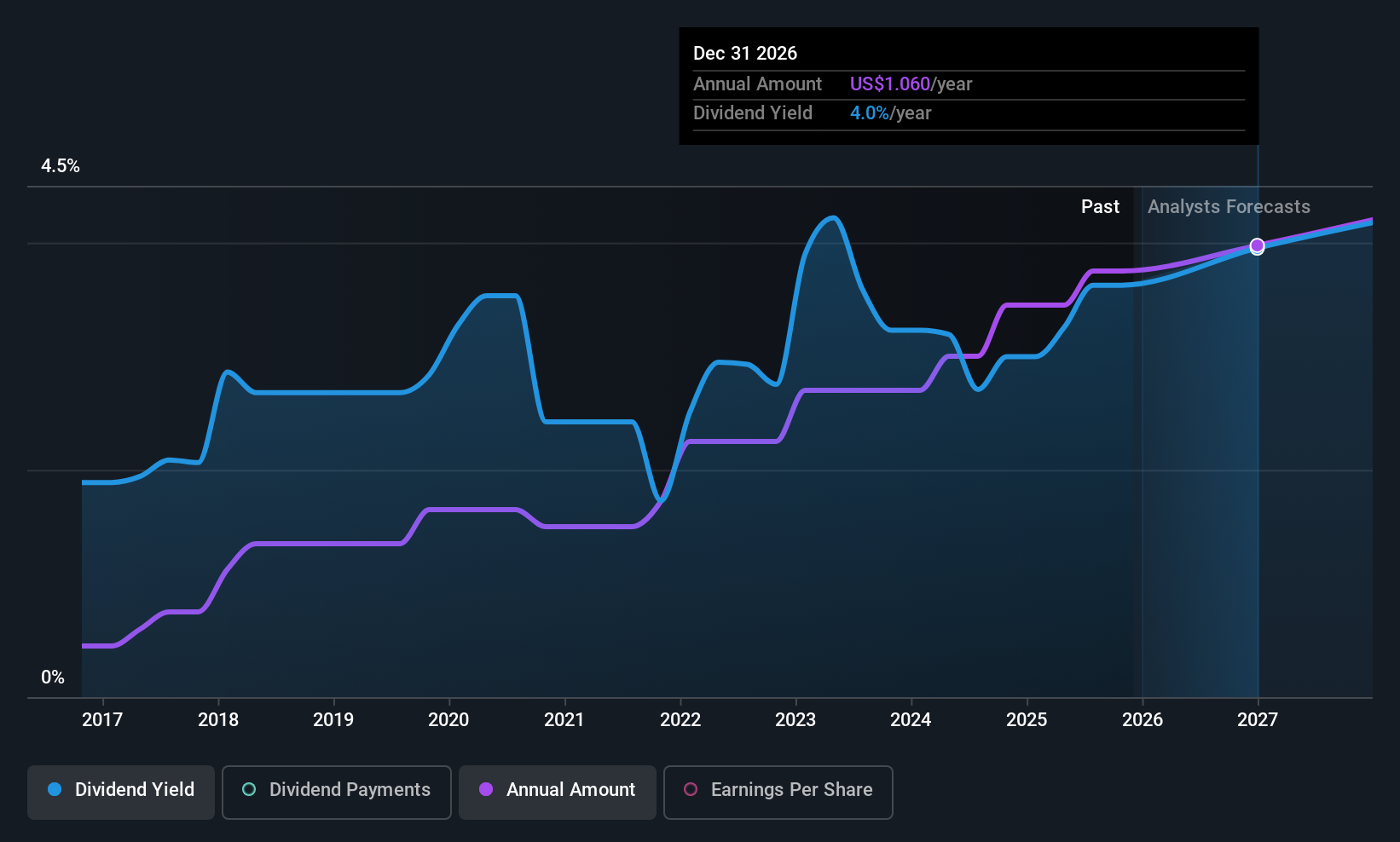Select the Analysts Forecasts label
Screen dimensions: 1400x842
(x=1228, y=206)
